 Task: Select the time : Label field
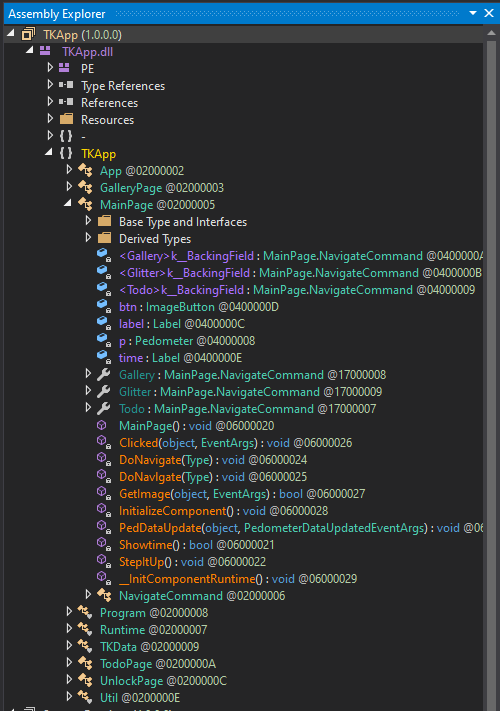180,358
